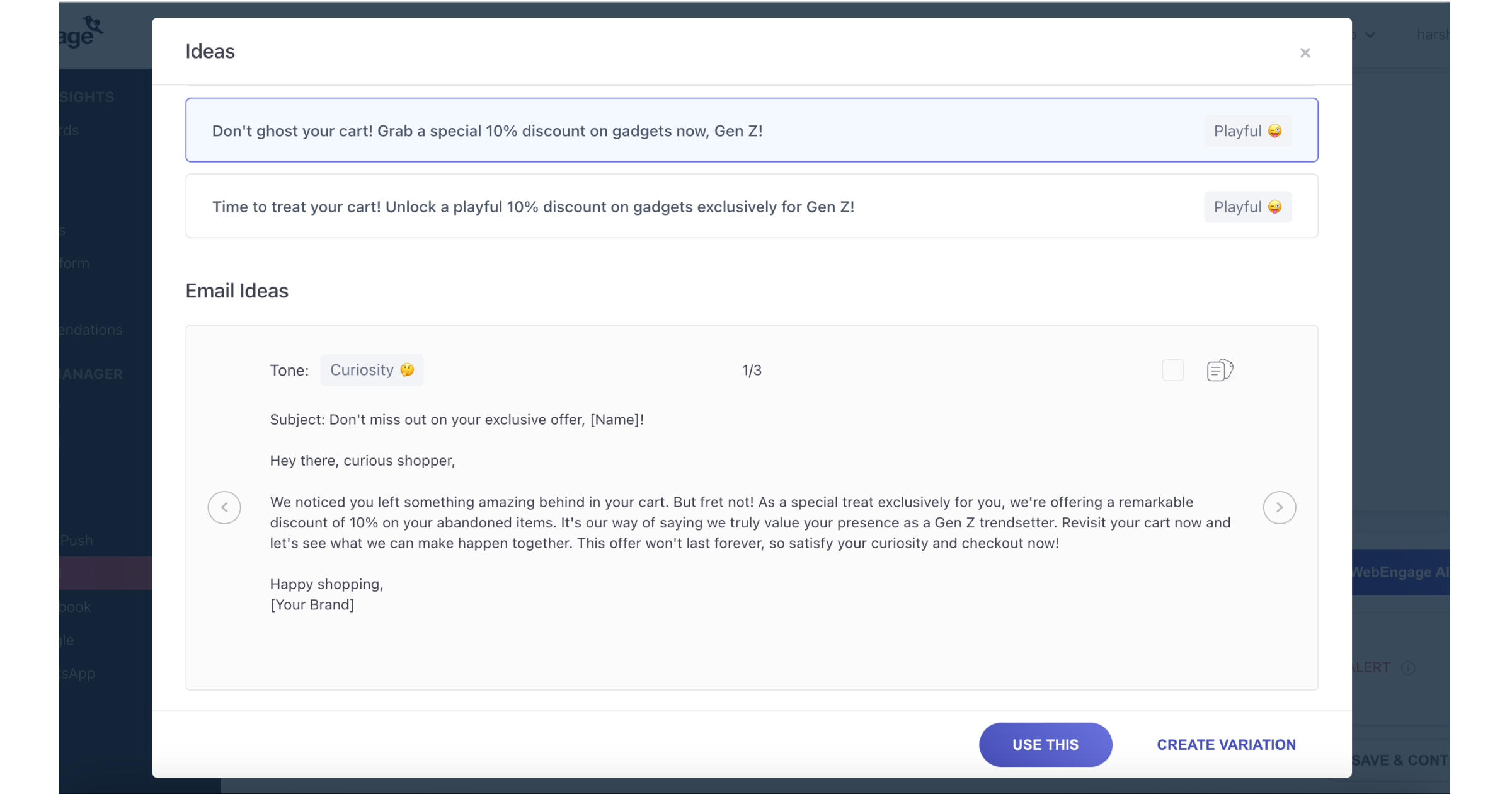The image size is (1512, 794).
Task: Expand the header dropdown chevron beside the username
Action: pos(1370,35)
